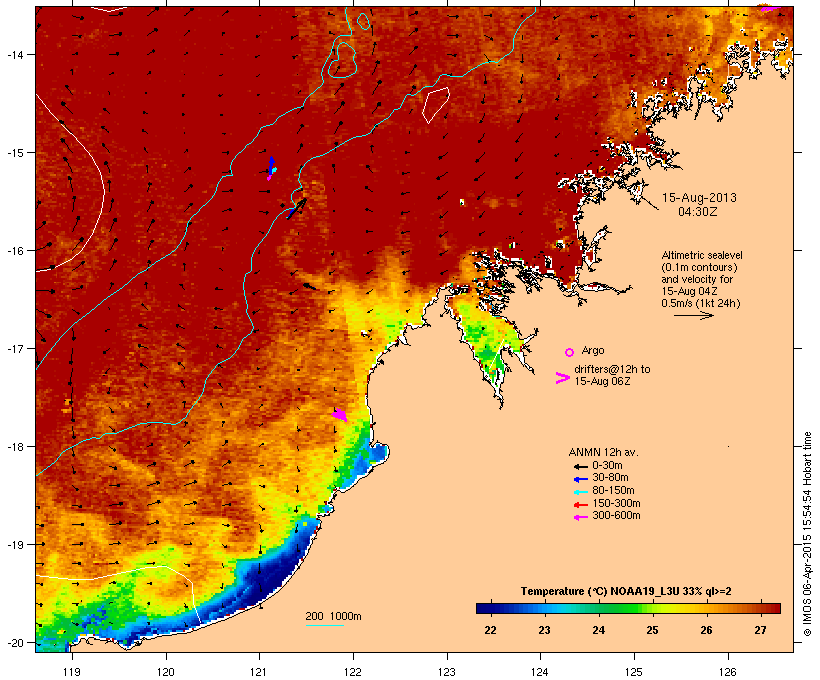The image size is (820, 680).
Task: Click the '200 1000m' isobath label
Action: pyautogui.click(x=333, y=616)
